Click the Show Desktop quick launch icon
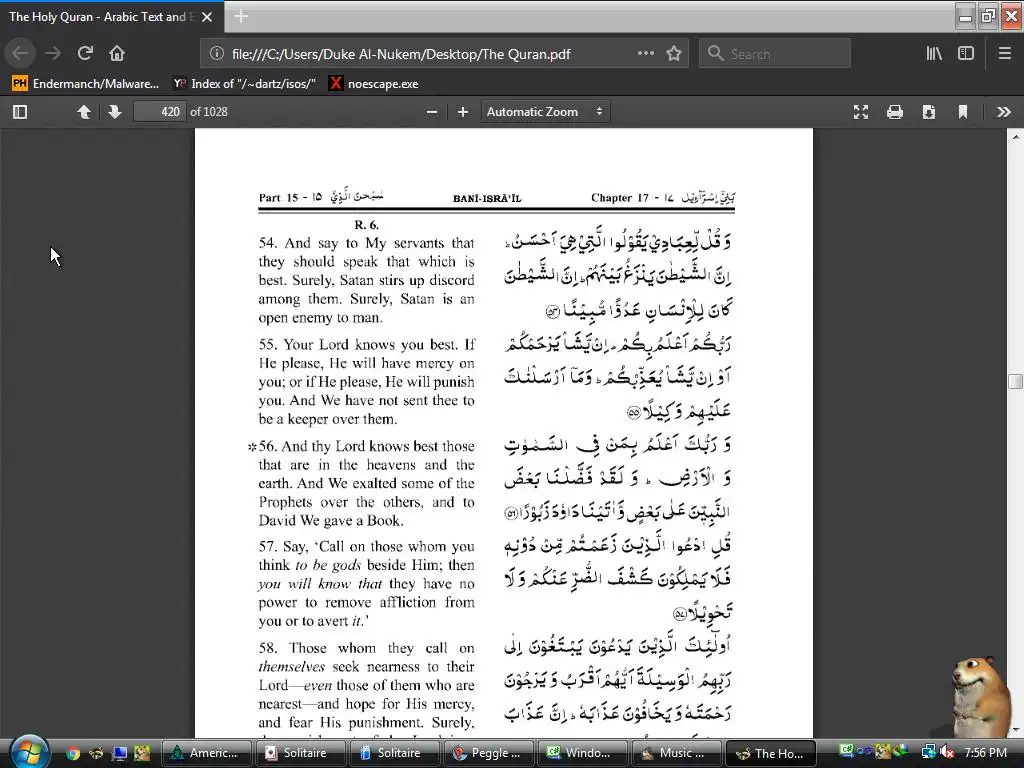 [120, 753]
